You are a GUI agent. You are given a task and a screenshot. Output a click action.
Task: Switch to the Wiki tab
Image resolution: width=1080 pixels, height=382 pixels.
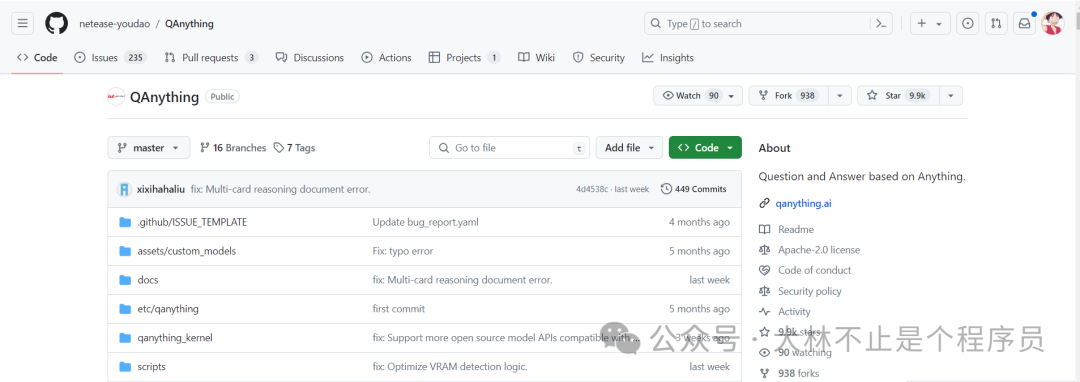536,58
